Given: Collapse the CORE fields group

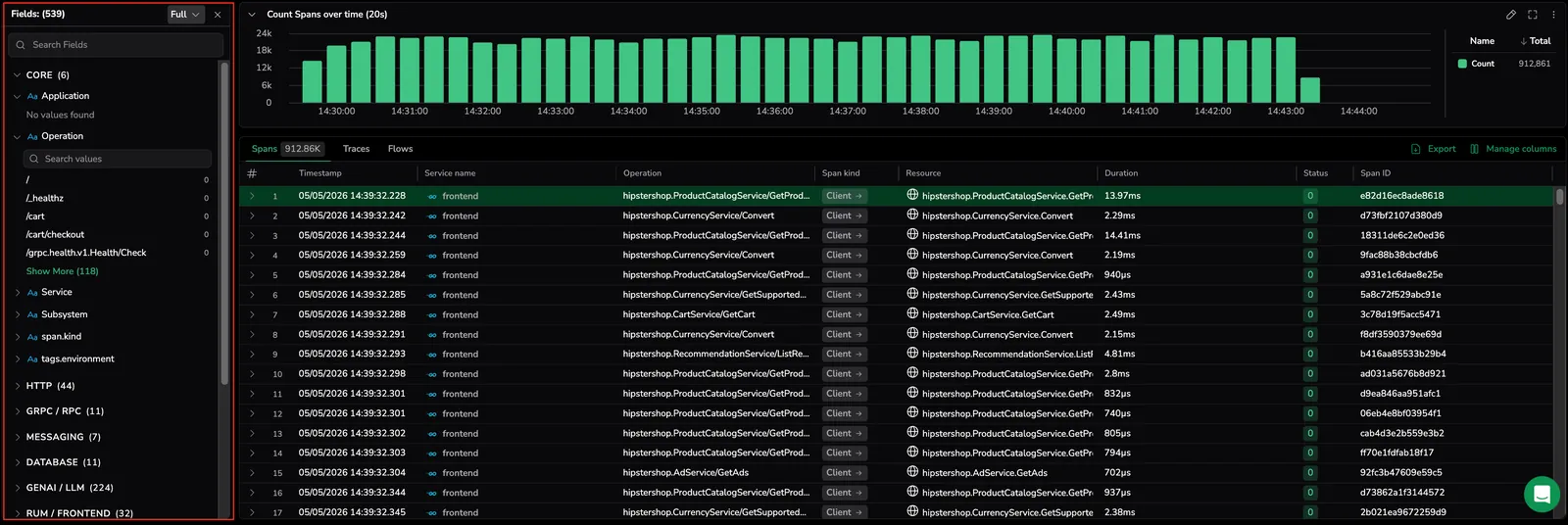Looking at the screenshot, I should pos(17,75).
